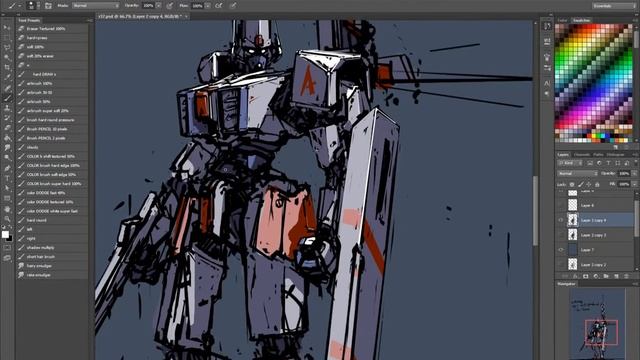The height and width of the screenshot is (360, 640).
Task: Open the Fill percentage dropdown arrow
Action: [x=634, y=184]
